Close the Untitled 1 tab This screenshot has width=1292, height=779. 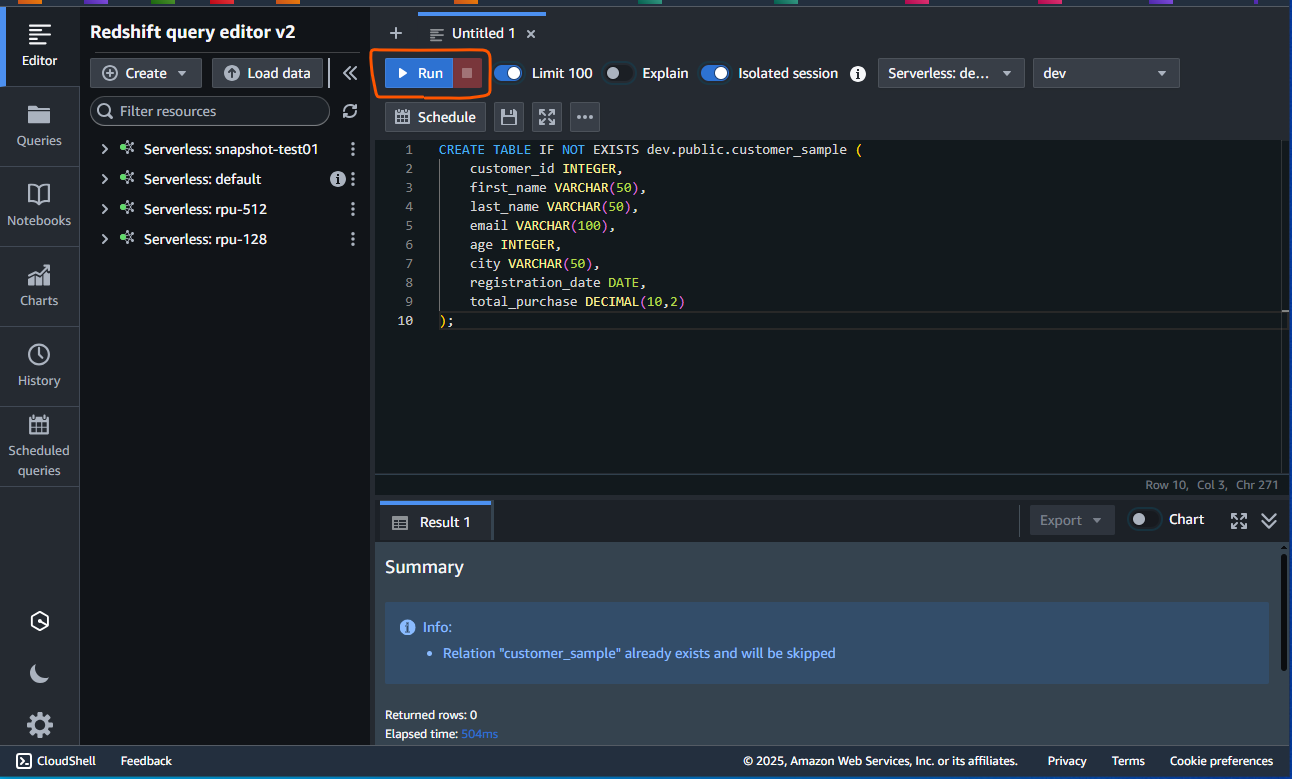tap(531, 34)
